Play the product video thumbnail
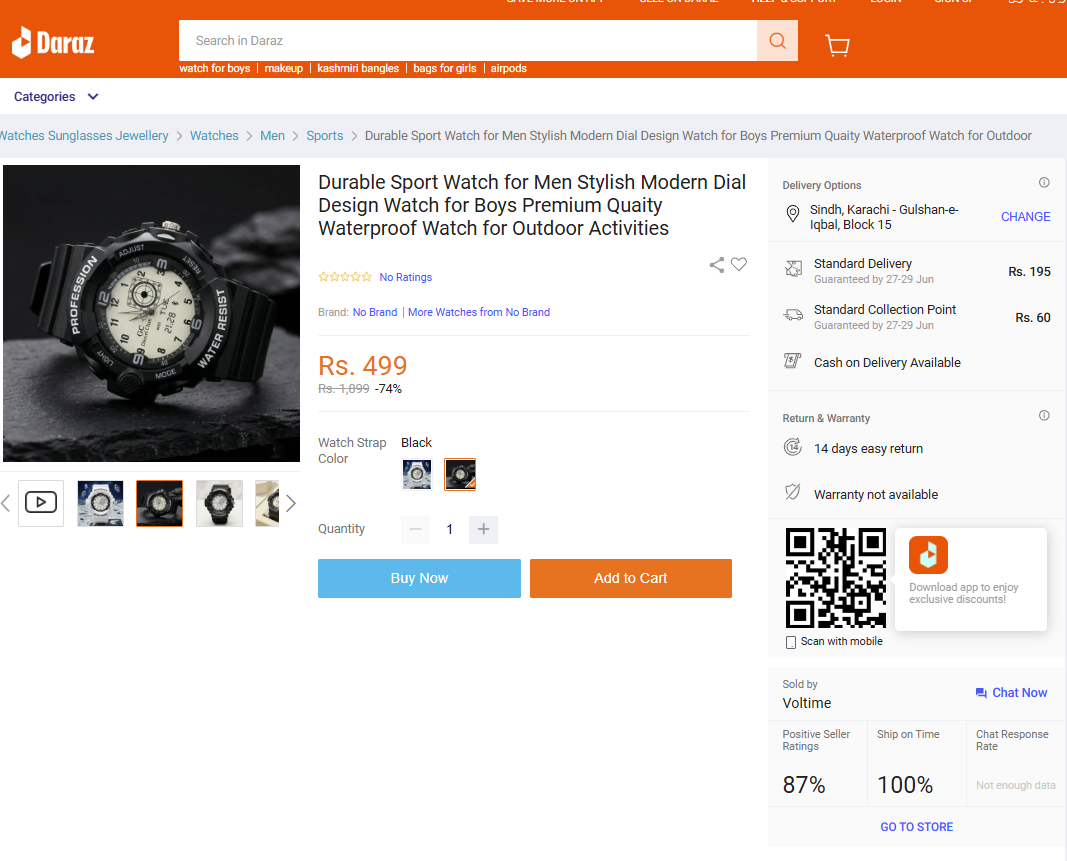 coord(41,503)
